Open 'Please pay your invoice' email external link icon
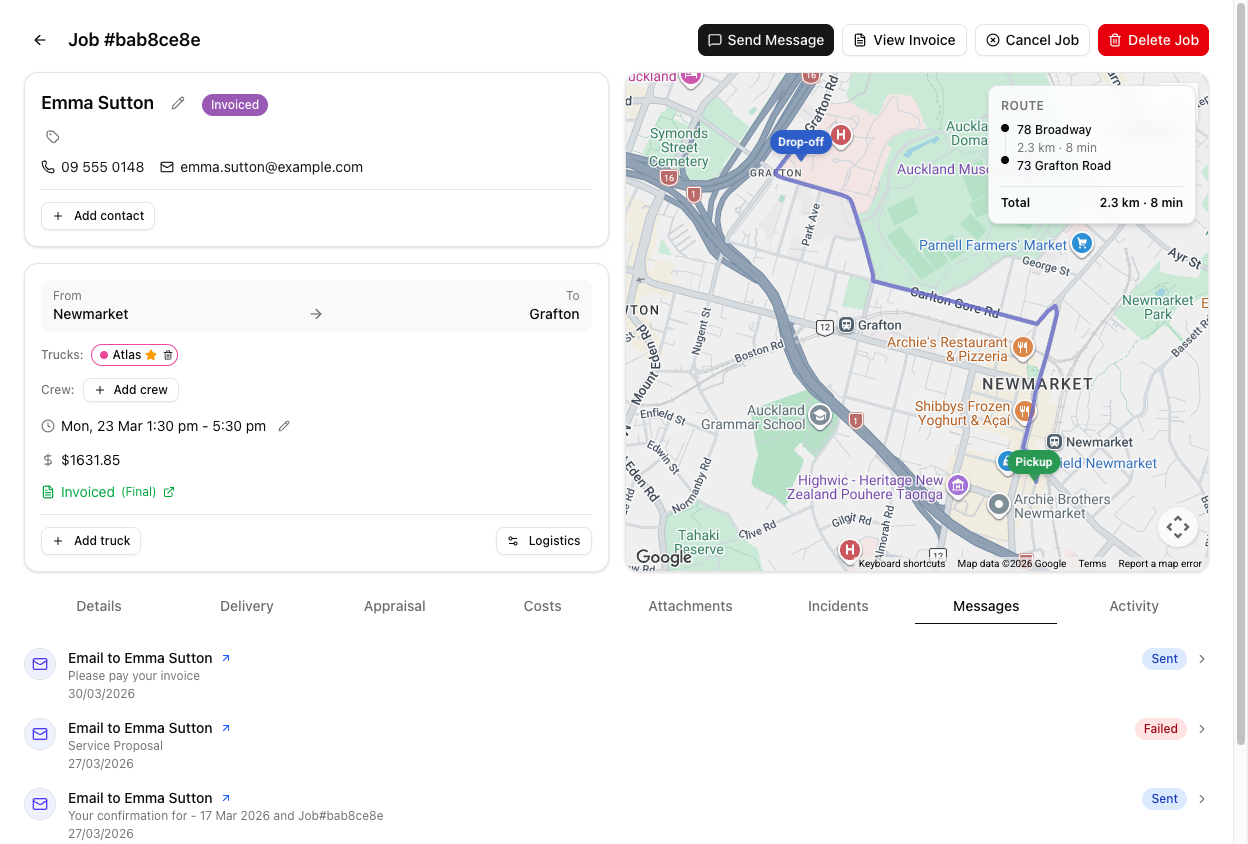The width and height of the screenshot is (1248, 844). (226, 658)
